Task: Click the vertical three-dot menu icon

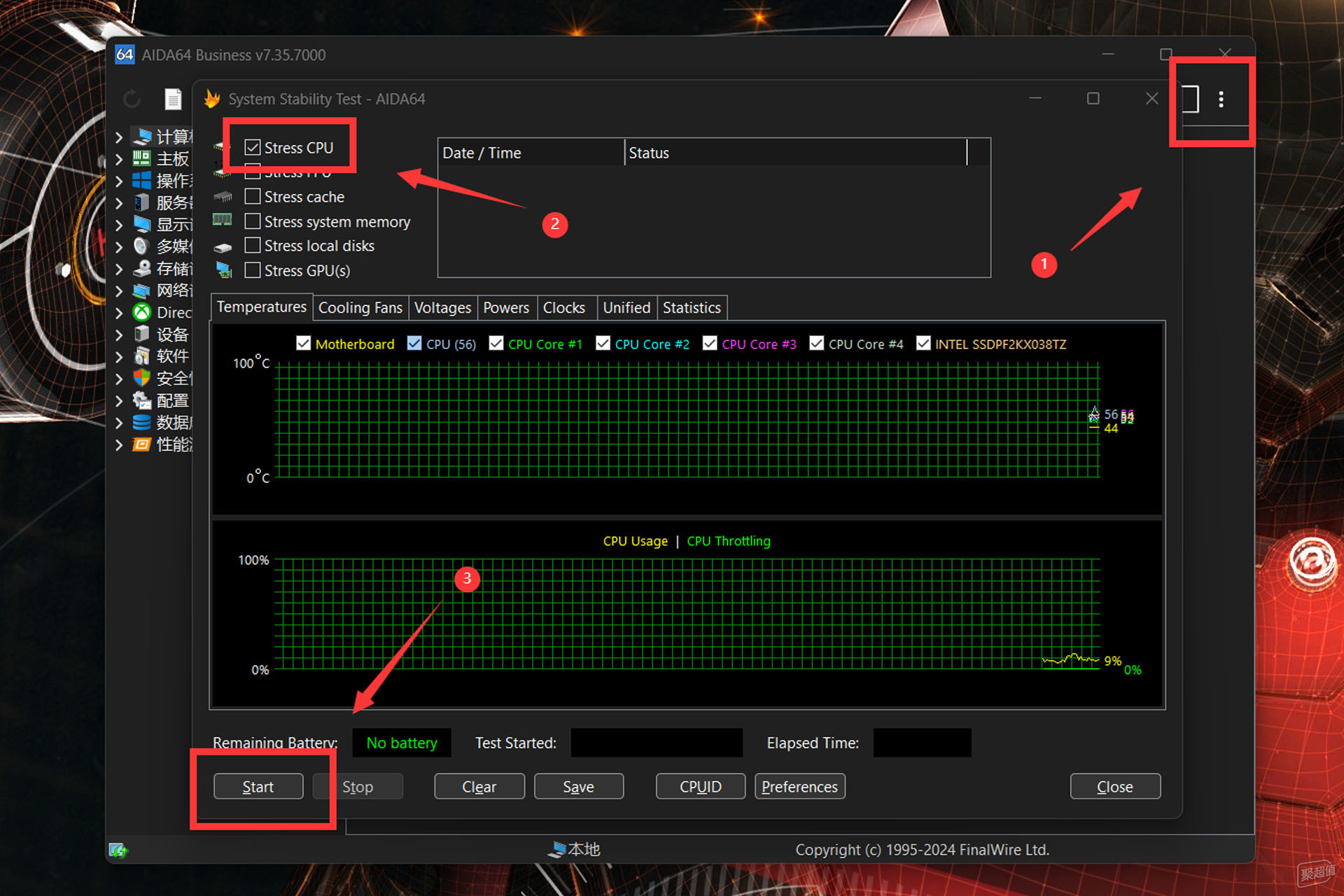Action: [1221, 99]
